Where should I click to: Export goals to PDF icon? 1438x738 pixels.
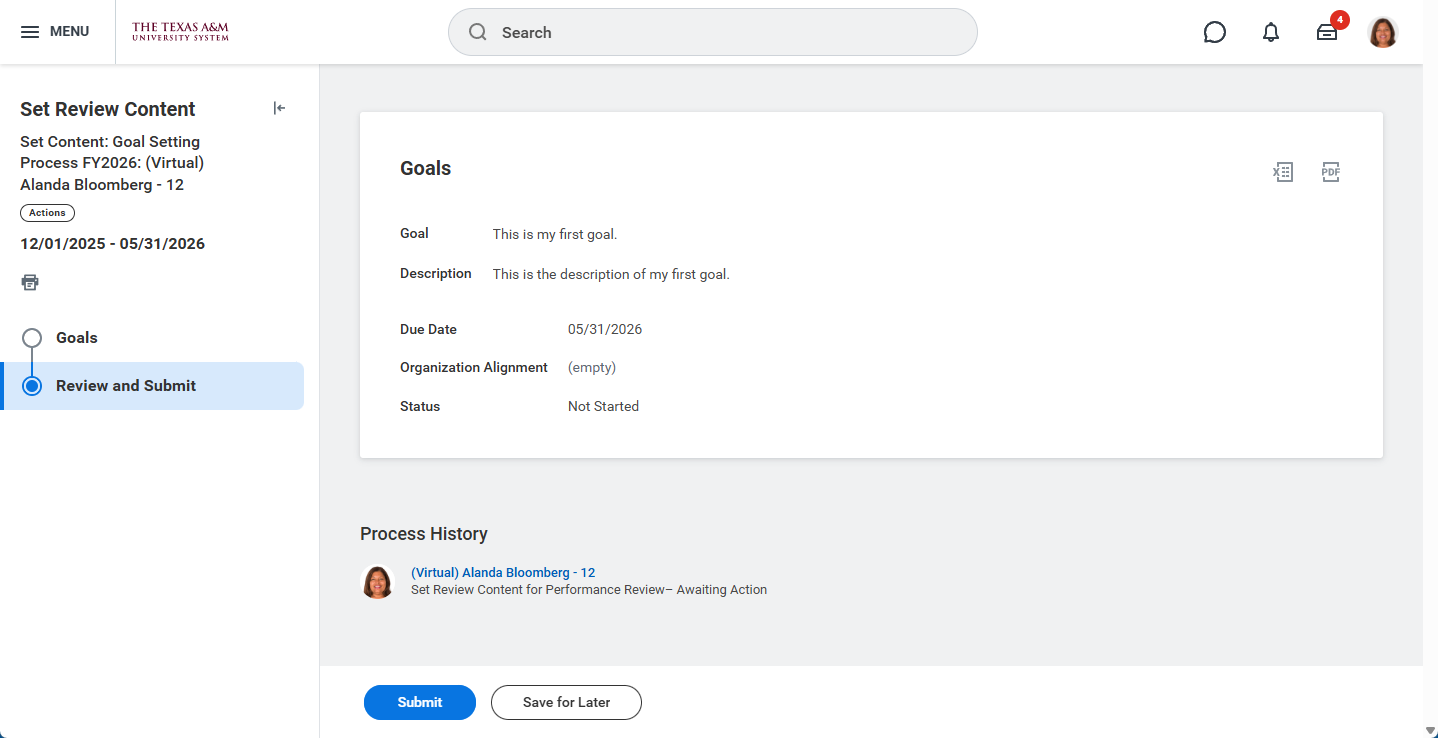[1330, 172]
